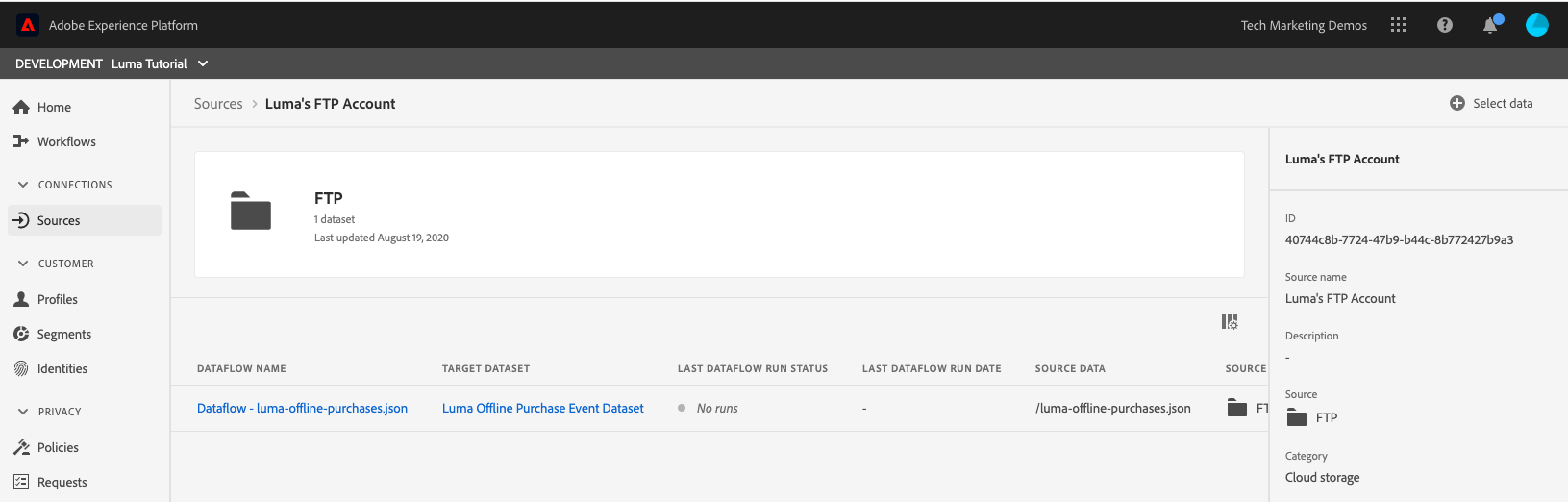Image resolution: width=1568 pixels, height=502 pixels.
Task: Click the Adobe logo icon
Action: point(28,25)
